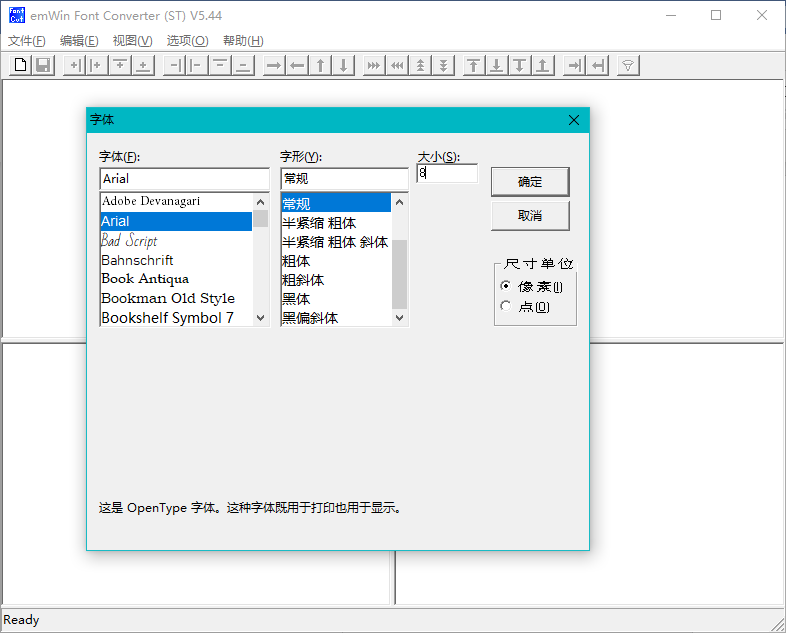Open the 选项(O) menu
The width and height of the screenshot is (786, 633).
tap(187, 41)
